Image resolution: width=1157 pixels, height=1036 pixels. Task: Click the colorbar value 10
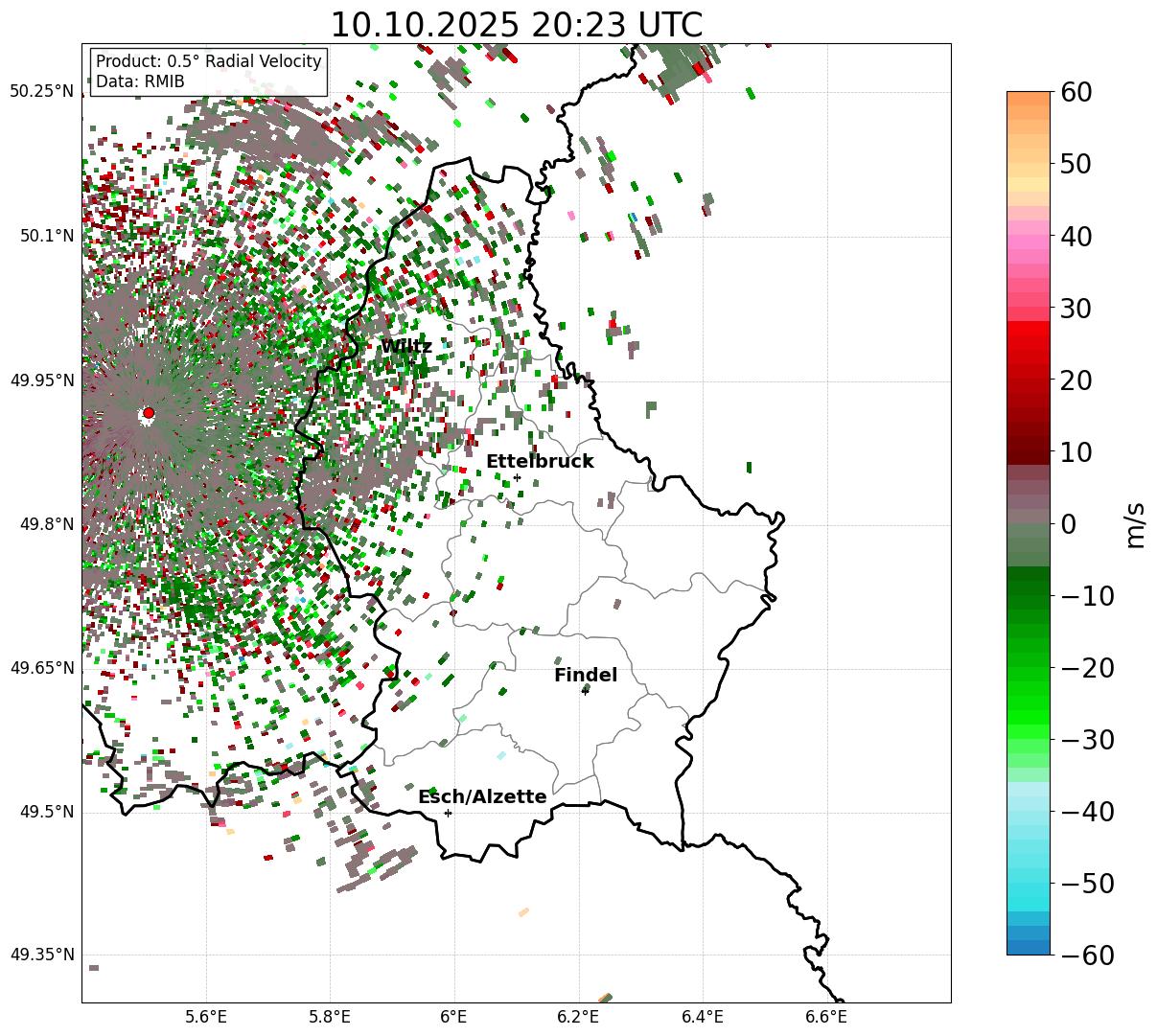click(1075, 451)
